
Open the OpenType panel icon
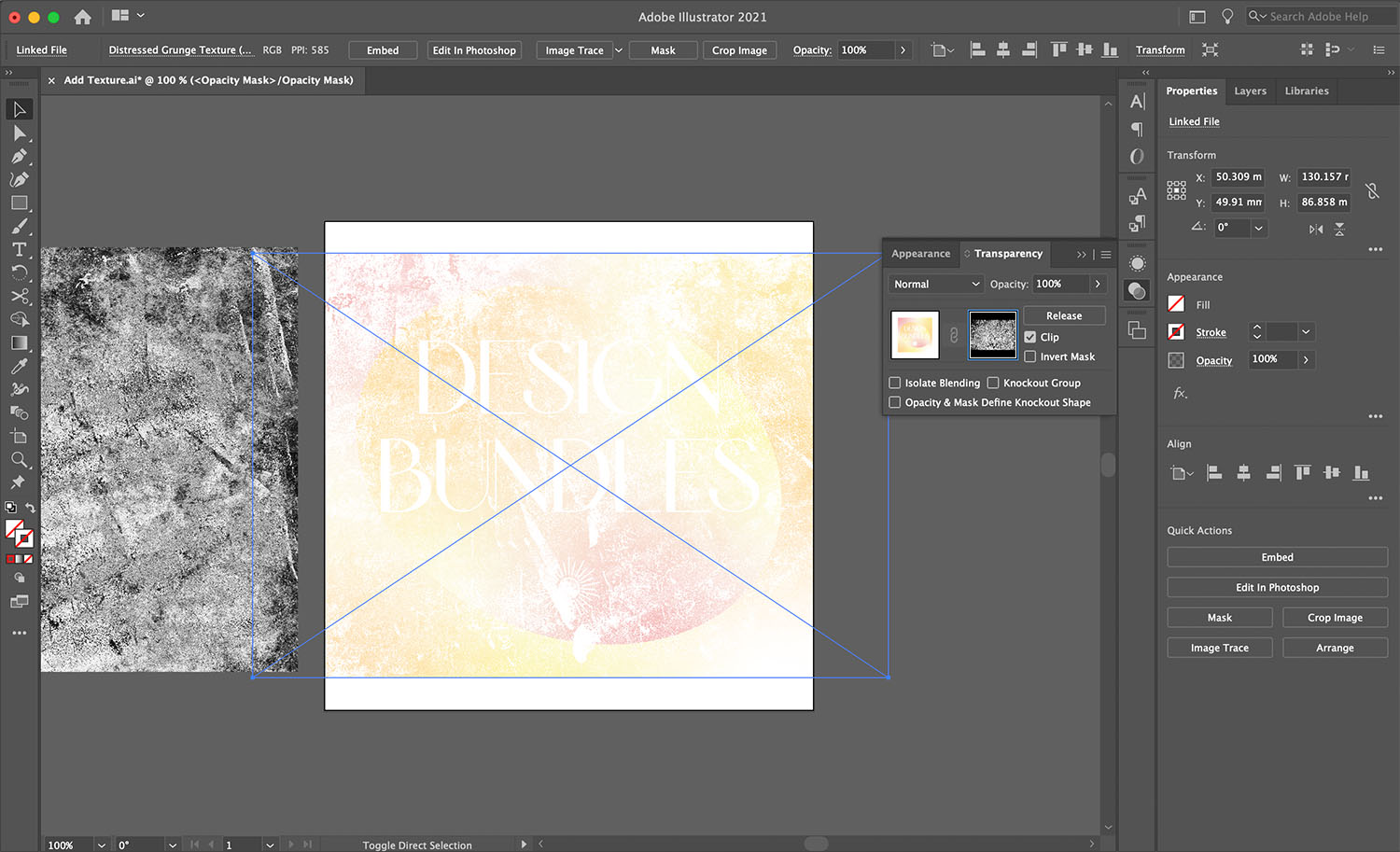1137,156
